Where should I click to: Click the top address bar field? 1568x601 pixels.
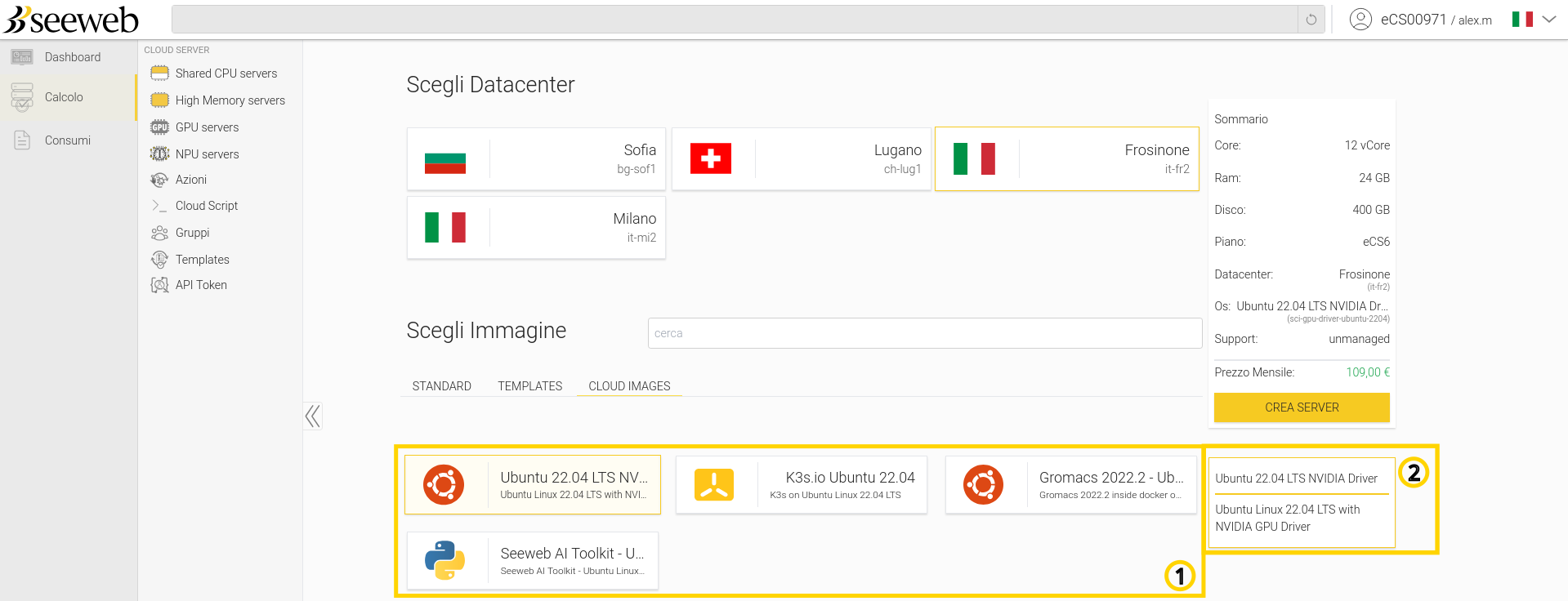coord(735,20)
